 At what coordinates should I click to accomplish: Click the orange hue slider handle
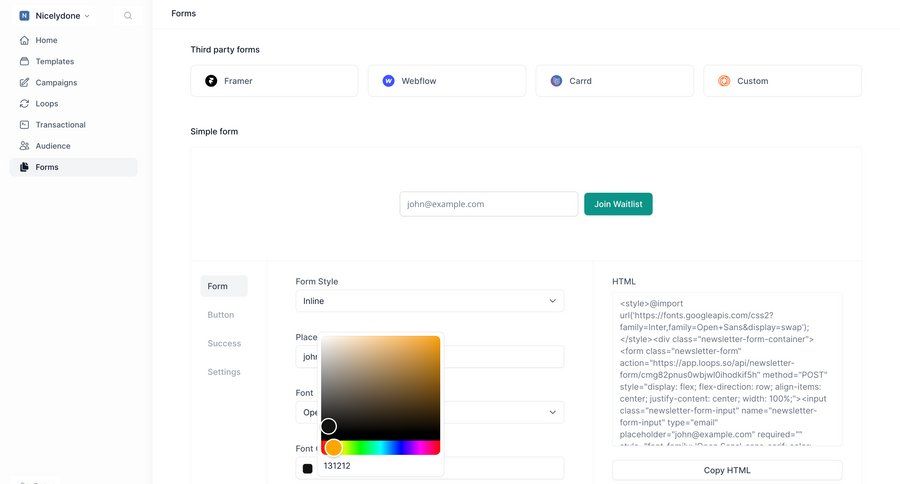(x=333, y=447)
